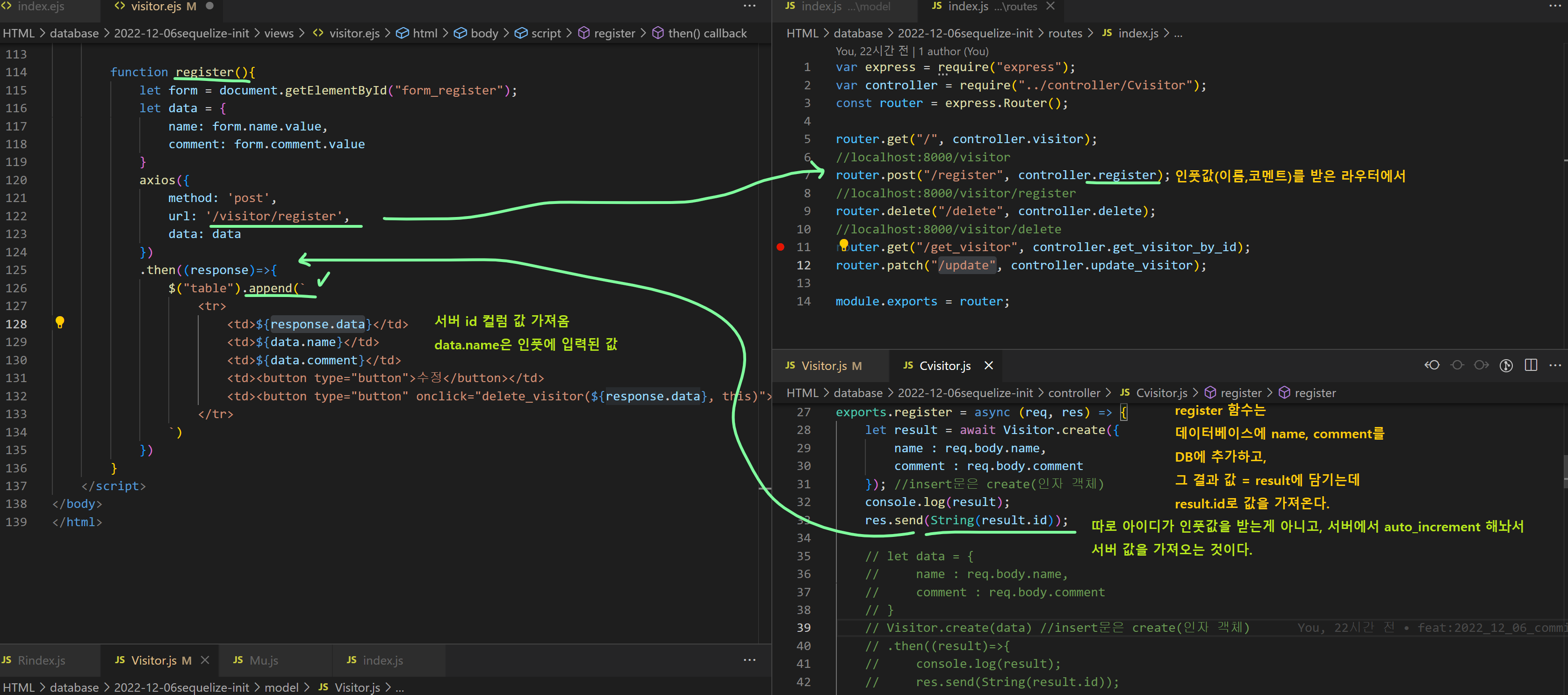
Task: Expand the 'then() callback' breadcrumb
Action: (x=707, y=34)
